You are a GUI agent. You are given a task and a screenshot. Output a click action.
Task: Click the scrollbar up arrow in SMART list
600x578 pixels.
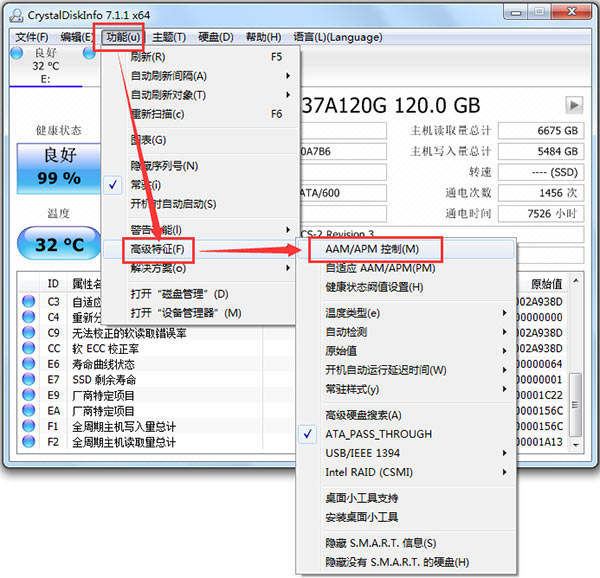(576, 281)
